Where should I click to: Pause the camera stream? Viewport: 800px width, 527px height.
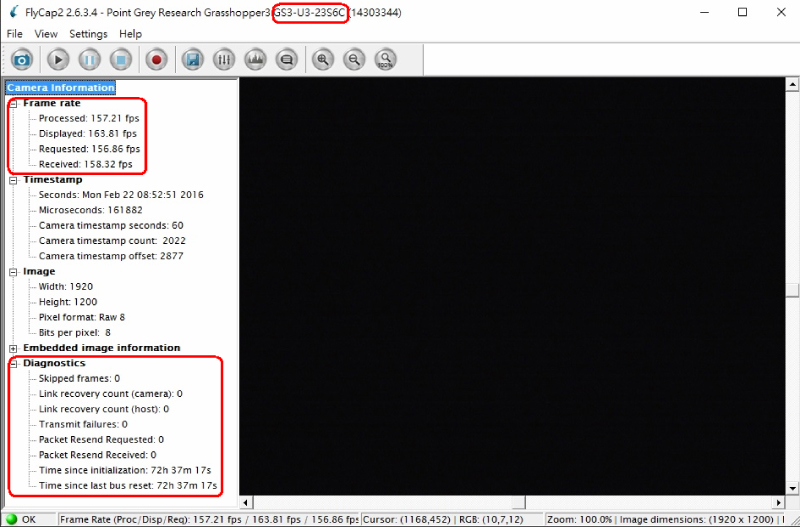[x=89, y=60]
